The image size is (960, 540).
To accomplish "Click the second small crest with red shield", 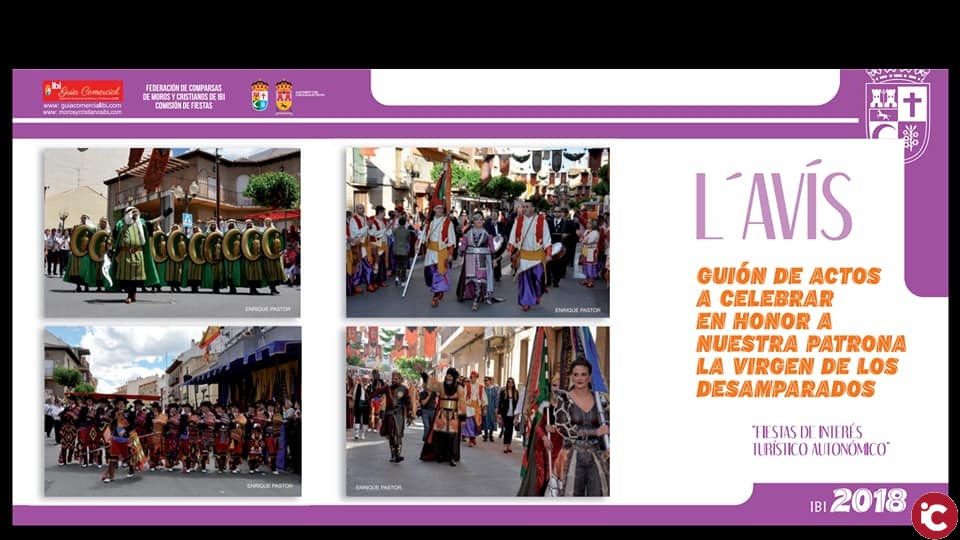I will (x=284, y=96).
